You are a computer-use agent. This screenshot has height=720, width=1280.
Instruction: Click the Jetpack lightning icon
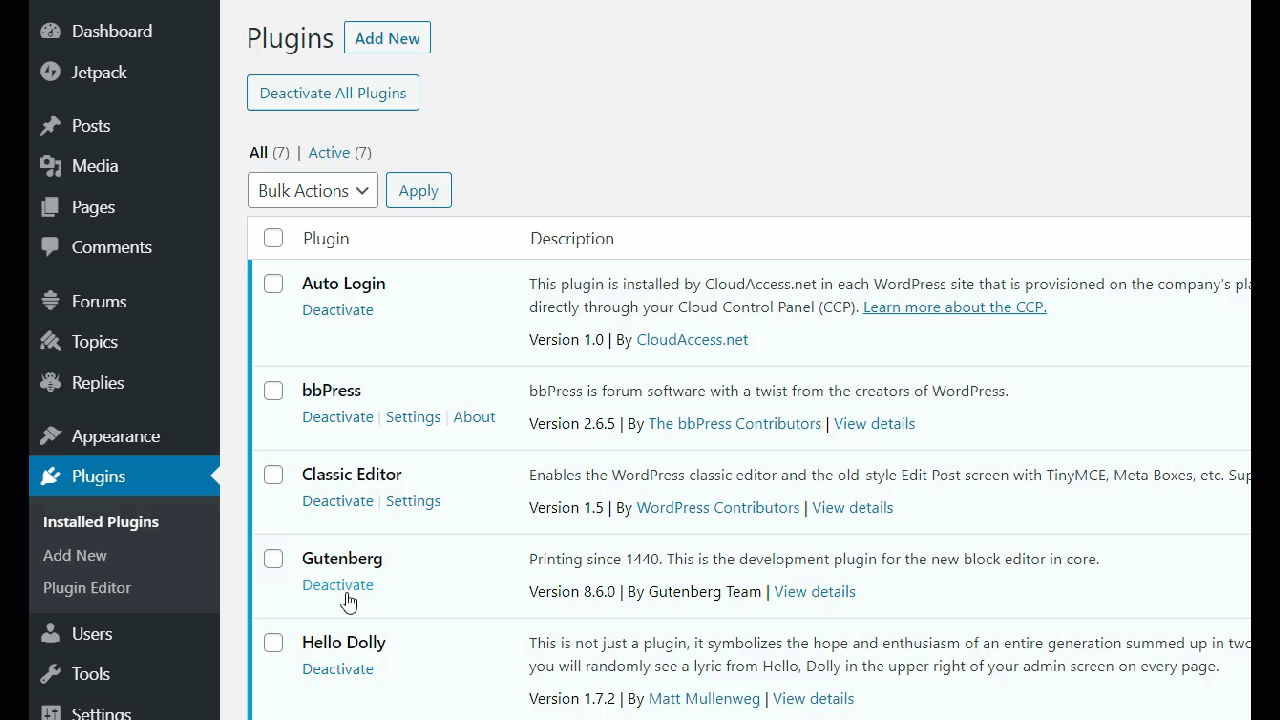click(x=51, y=72)
